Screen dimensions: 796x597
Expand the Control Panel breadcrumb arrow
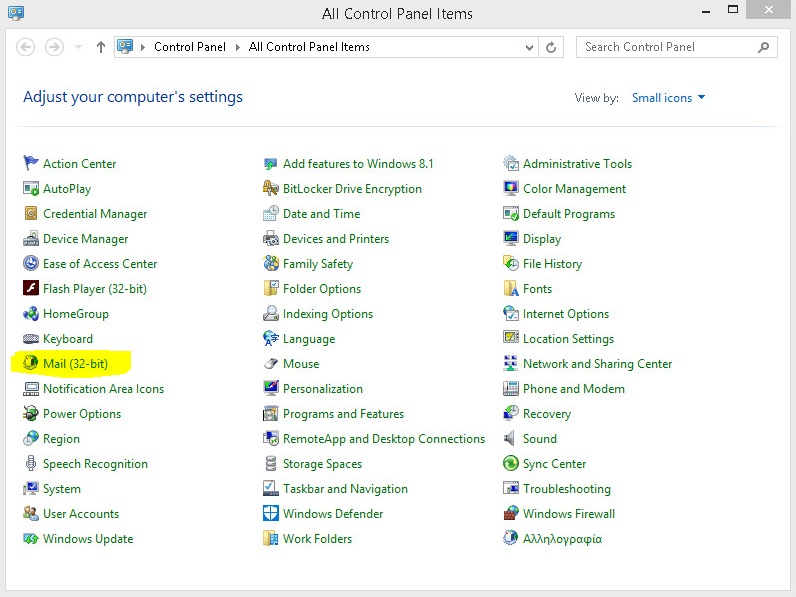[x=238, y=47]
